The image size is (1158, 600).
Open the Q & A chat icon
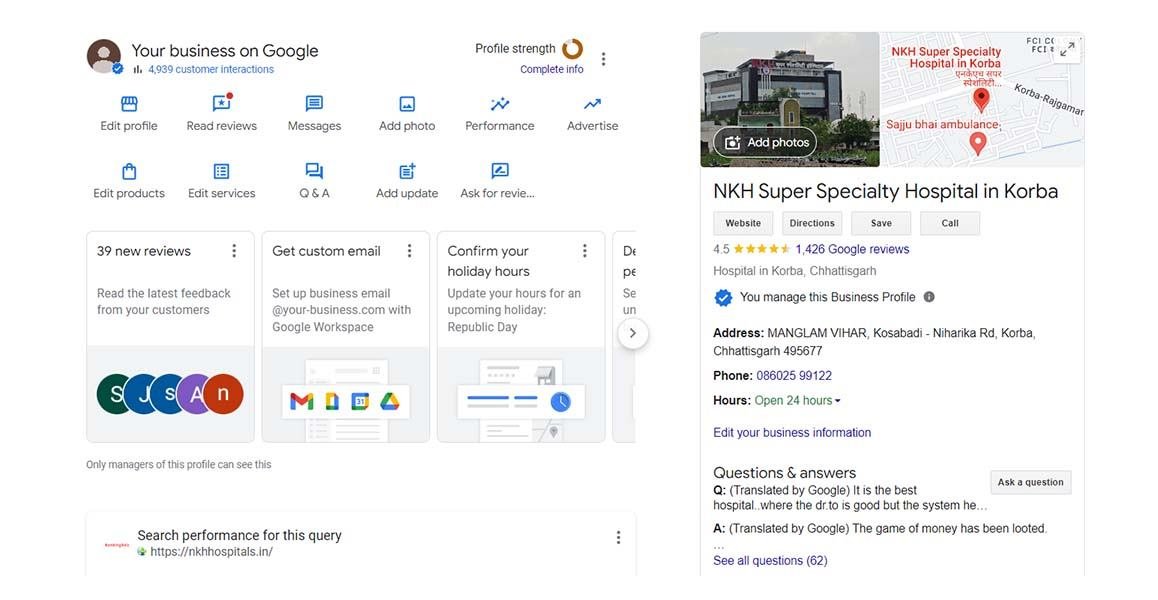(315, 171)
